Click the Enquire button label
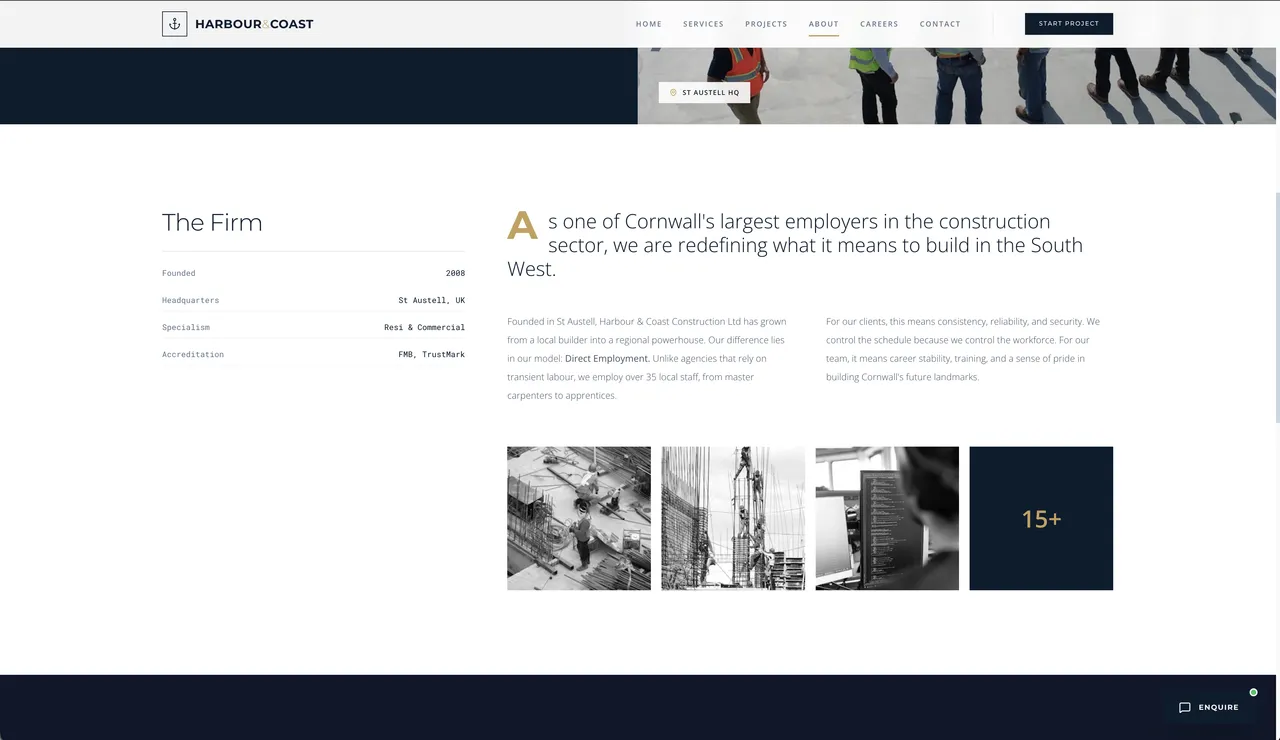1280x740 pixels. click(1218, 708)
